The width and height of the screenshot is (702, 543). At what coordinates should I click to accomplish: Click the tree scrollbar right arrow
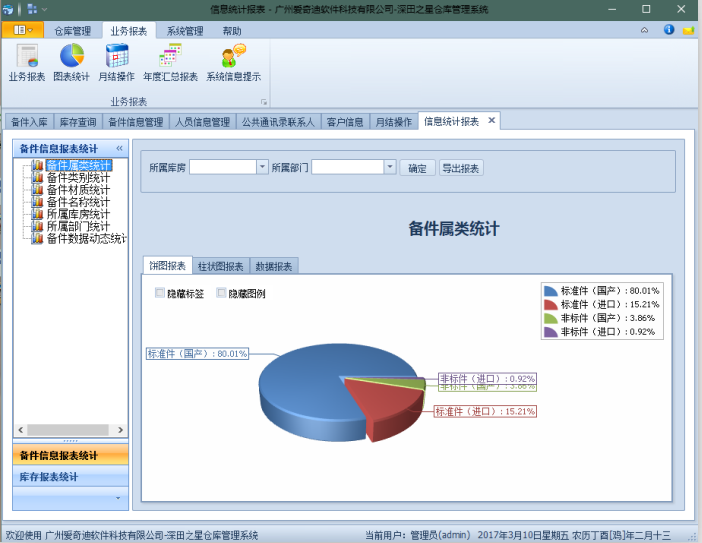120,430
